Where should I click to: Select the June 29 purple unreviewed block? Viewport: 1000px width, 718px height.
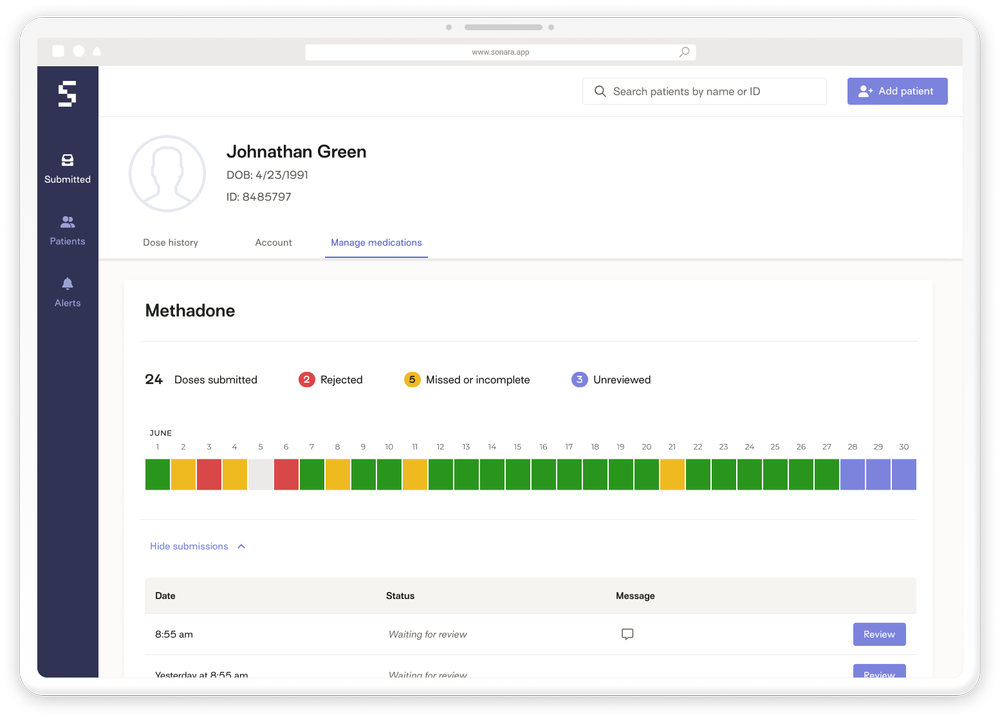pos(878,474)
